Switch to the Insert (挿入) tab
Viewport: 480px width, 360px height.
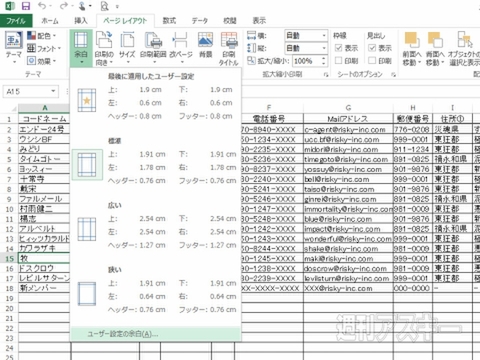(x=81, y=21)
